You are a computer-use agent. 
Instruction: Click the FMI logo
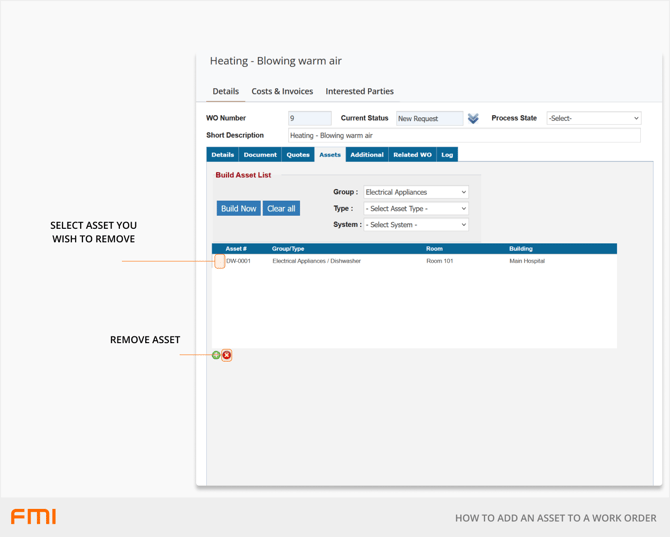click(33, 516)
